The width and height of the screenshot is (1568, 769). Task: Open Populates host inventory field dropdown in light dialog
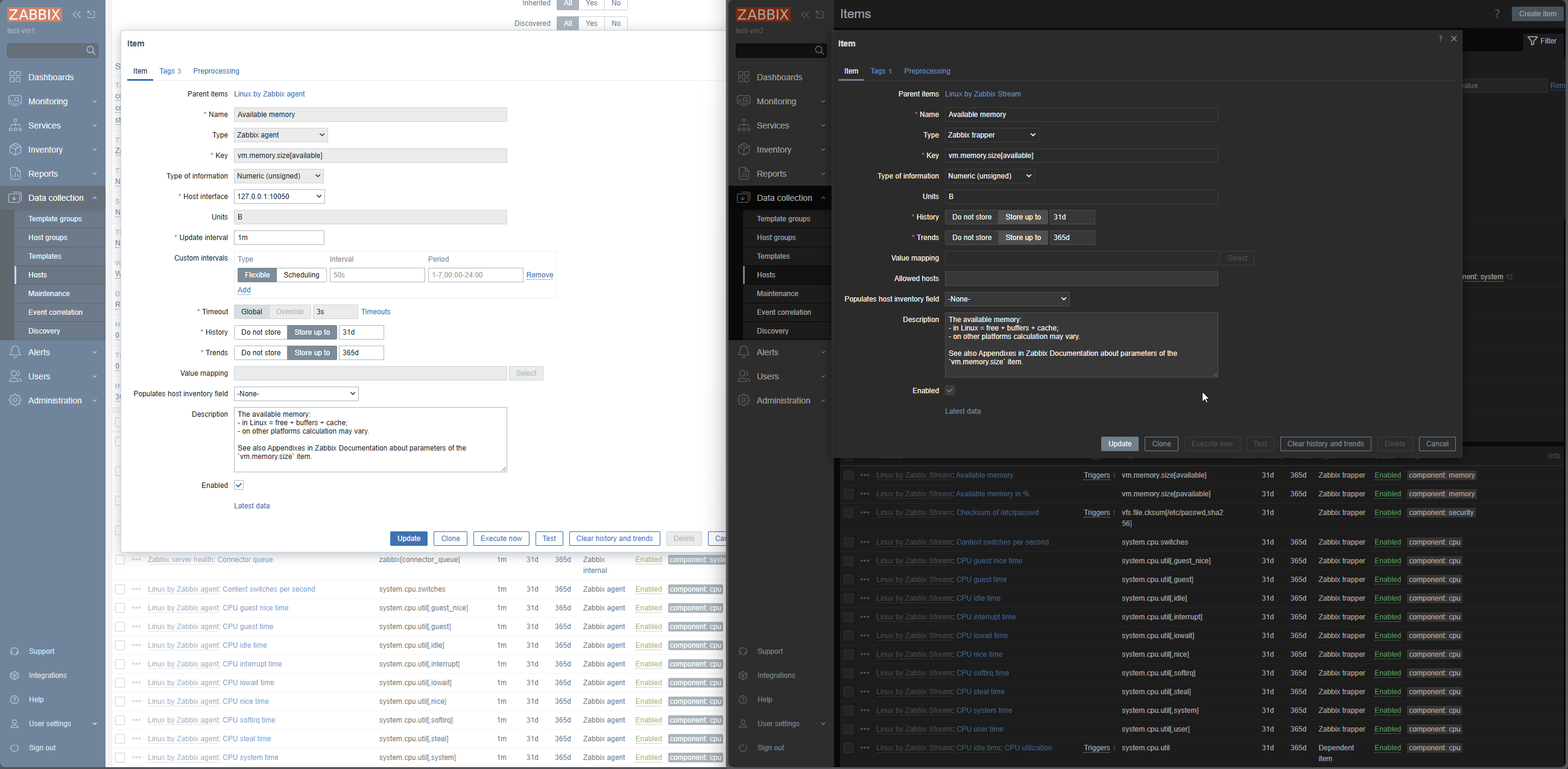(297, 394)
